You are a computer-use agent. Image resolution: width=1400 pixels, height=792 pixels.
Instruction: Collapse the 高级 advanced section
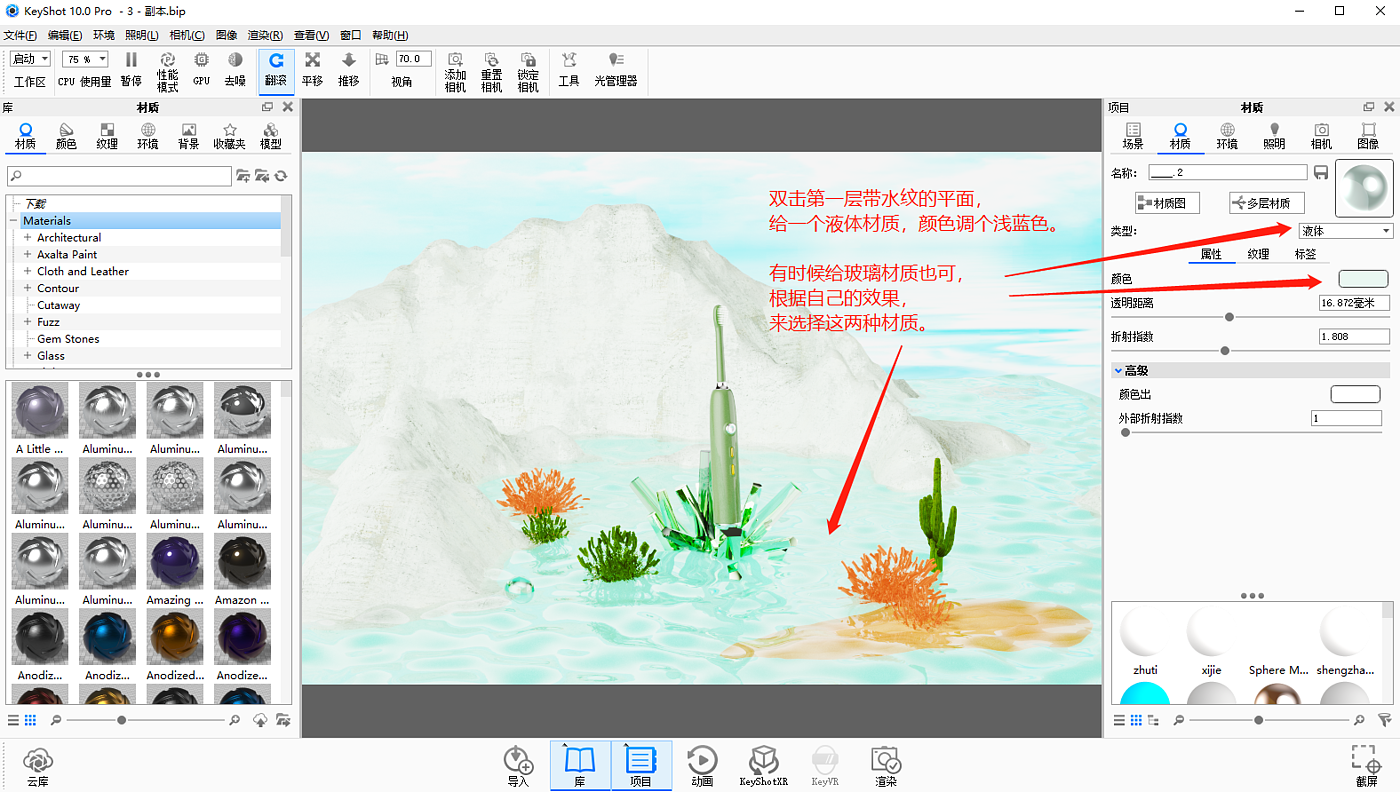(1118, 371)
